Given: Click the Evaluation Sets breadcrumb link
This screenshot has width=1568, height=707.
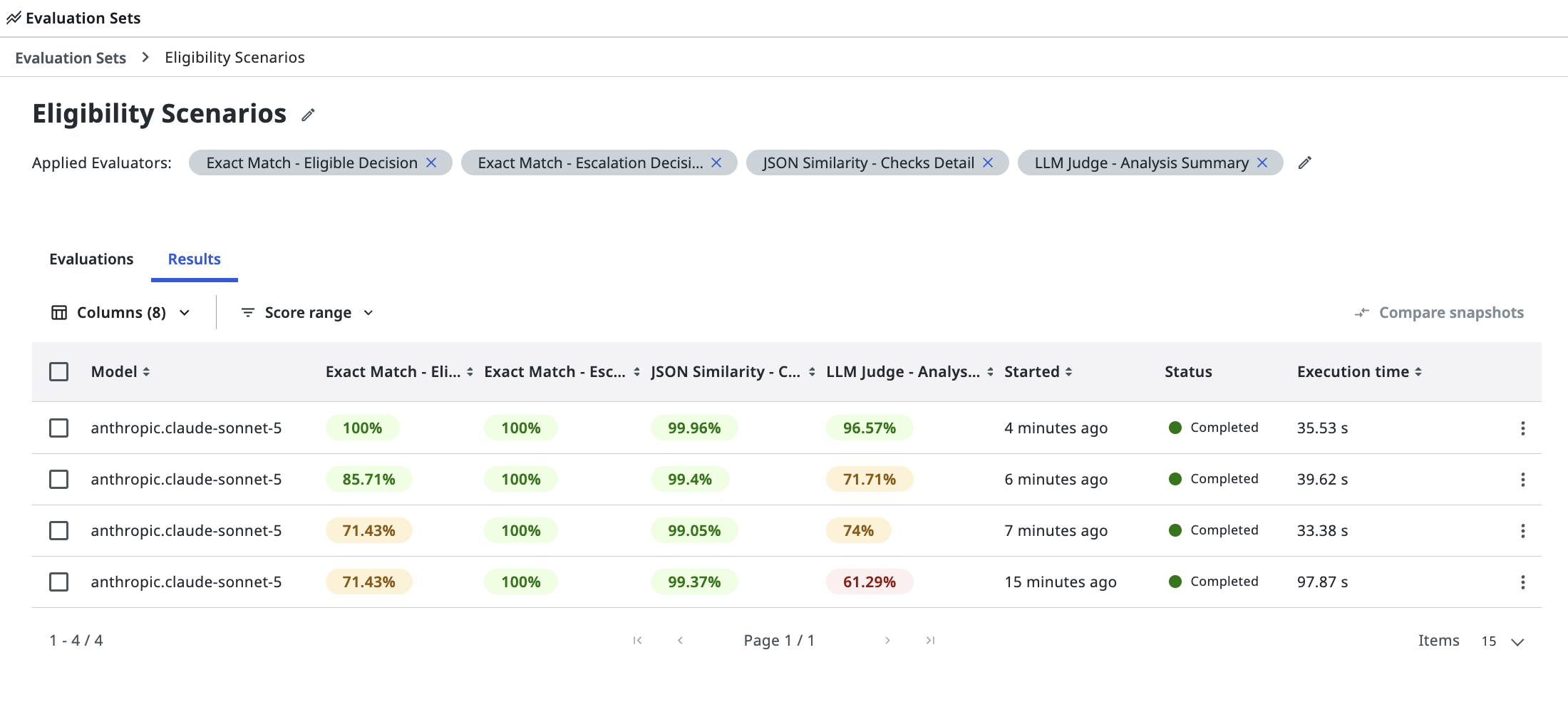Looking at the screenshot, I should pos(71,58).
